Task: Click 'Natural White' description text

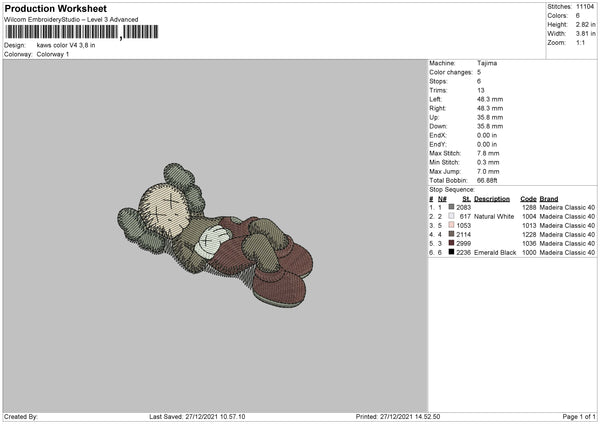Action: pyautogui.click(x=494, y=216)
